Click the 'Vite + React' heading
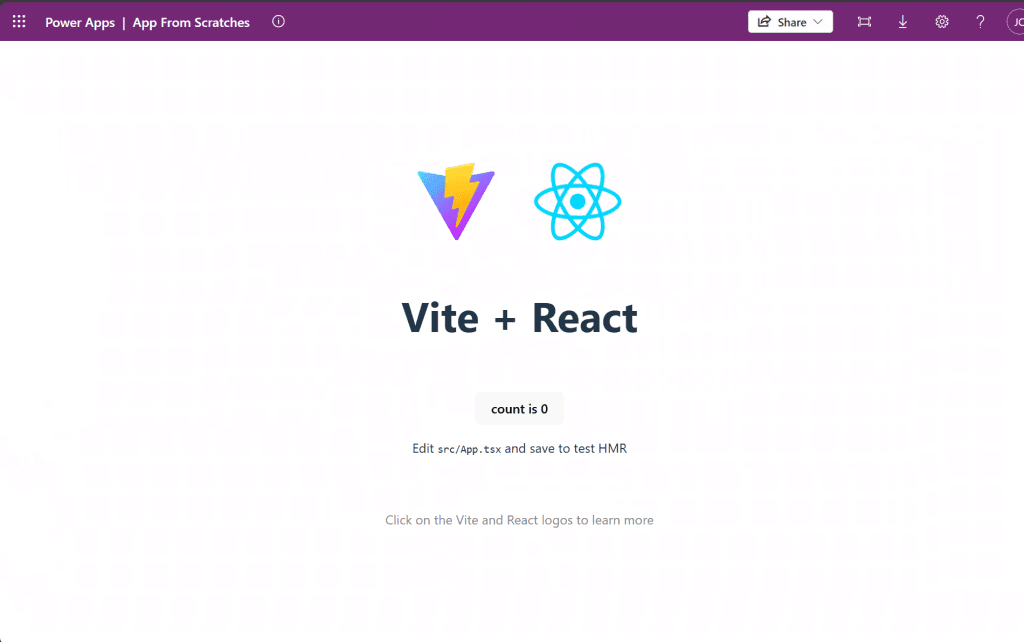The height and width of the screenshot is (642, 1024). click(519, 318)
